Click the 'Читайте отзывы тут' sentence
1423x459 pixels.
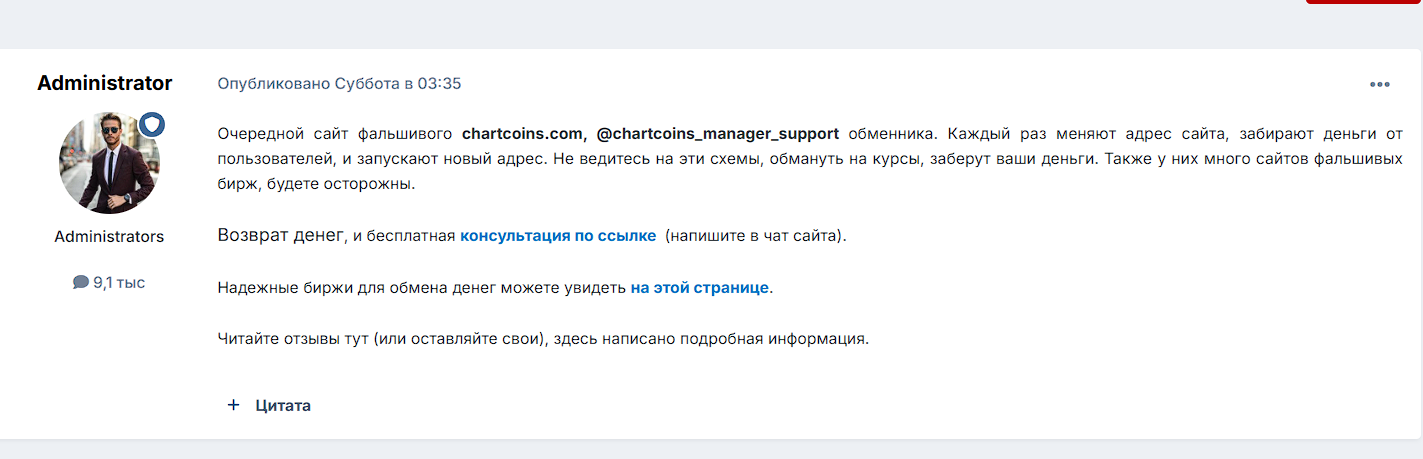(294, 339)
